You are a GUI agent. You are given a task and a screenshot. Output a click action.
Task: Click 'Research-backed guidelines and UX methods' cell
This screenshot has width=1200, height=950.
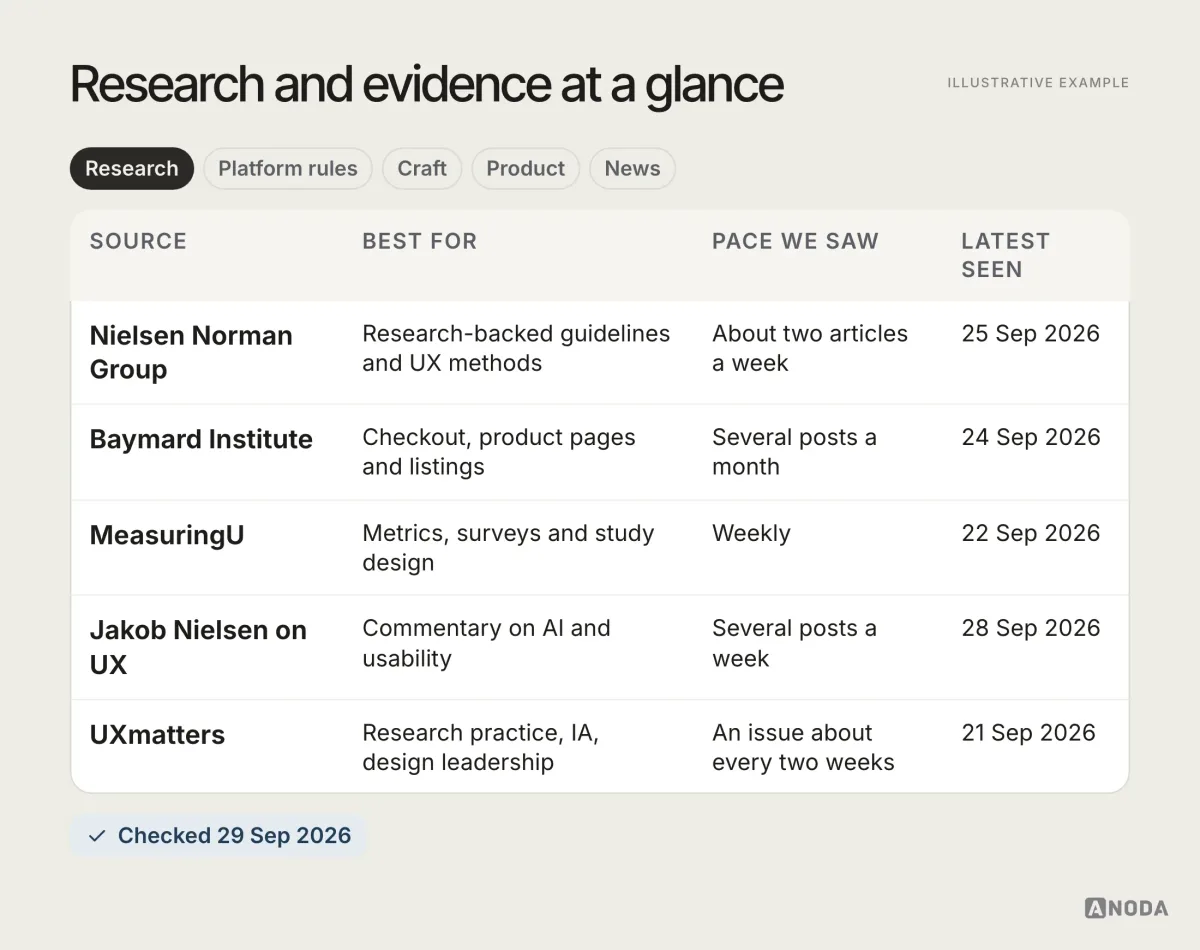[516, 348]
